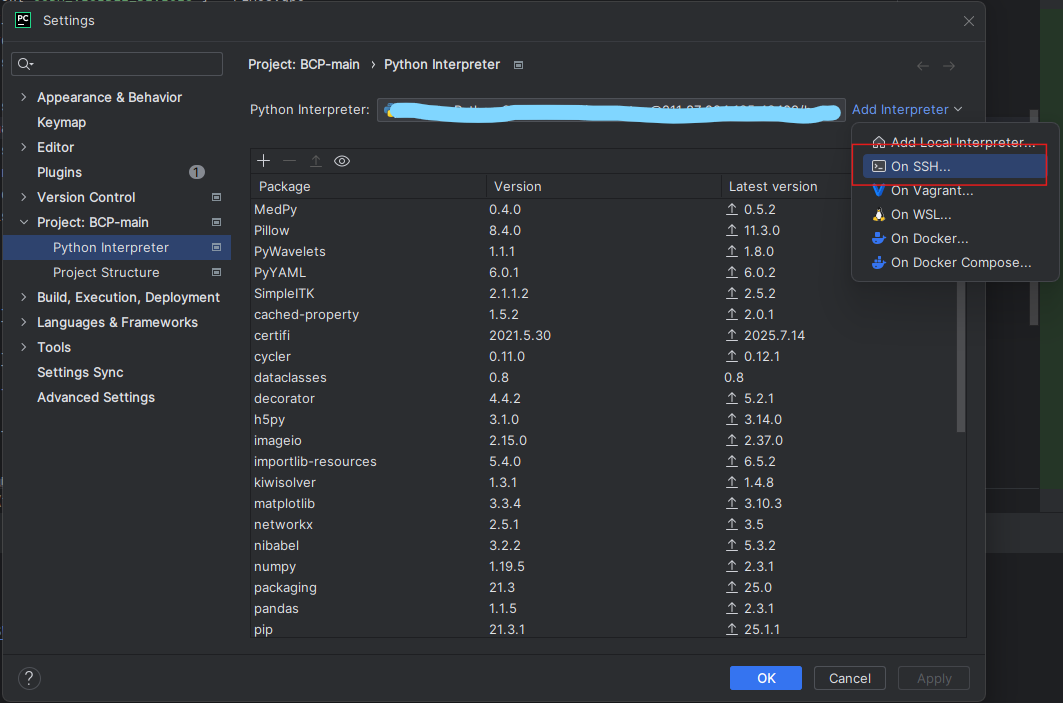This screenshot has width=1063, height=703.
Task: Sort by the Version column header
Action: [603, 186]
